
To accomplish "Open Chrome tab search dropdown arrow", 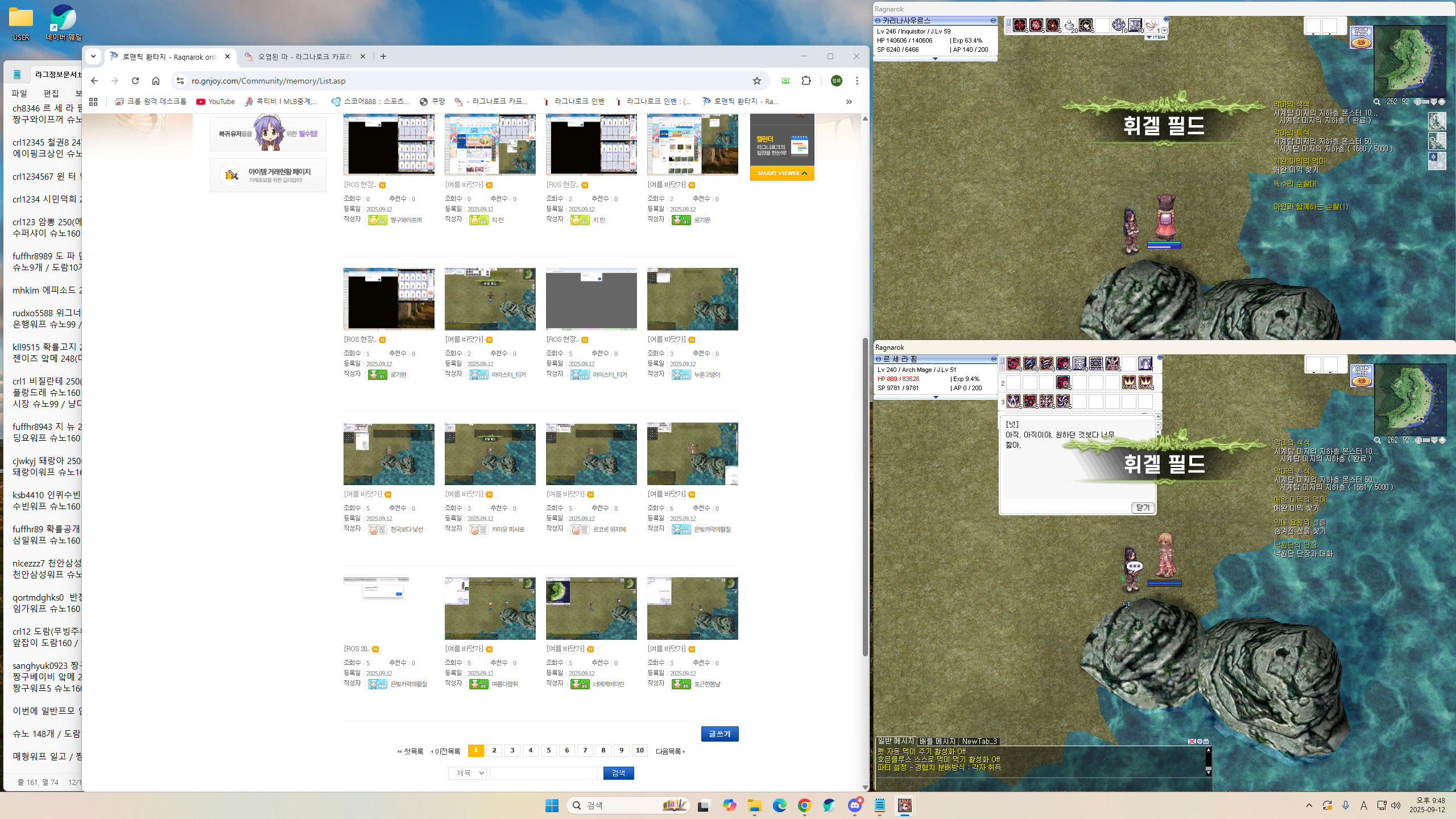I will (93, 56).
